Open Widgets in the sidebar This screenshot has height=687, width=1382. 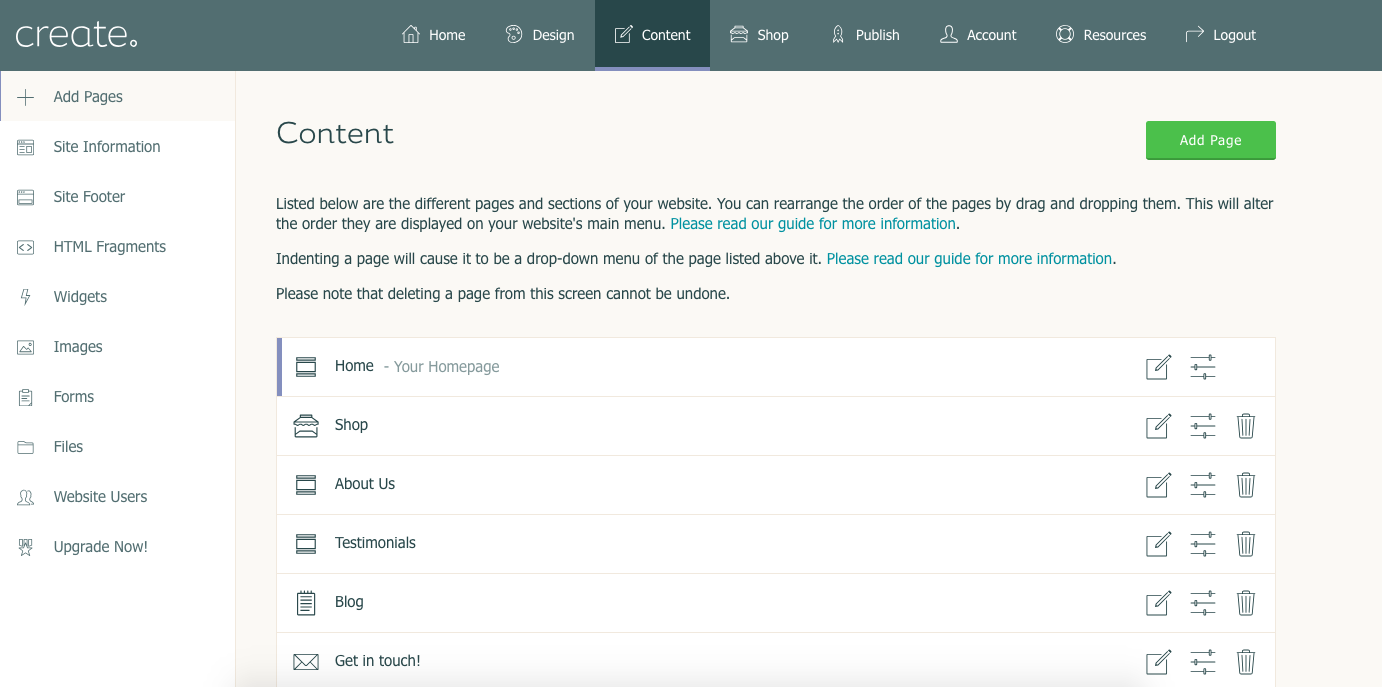click(x=118, y=296)
